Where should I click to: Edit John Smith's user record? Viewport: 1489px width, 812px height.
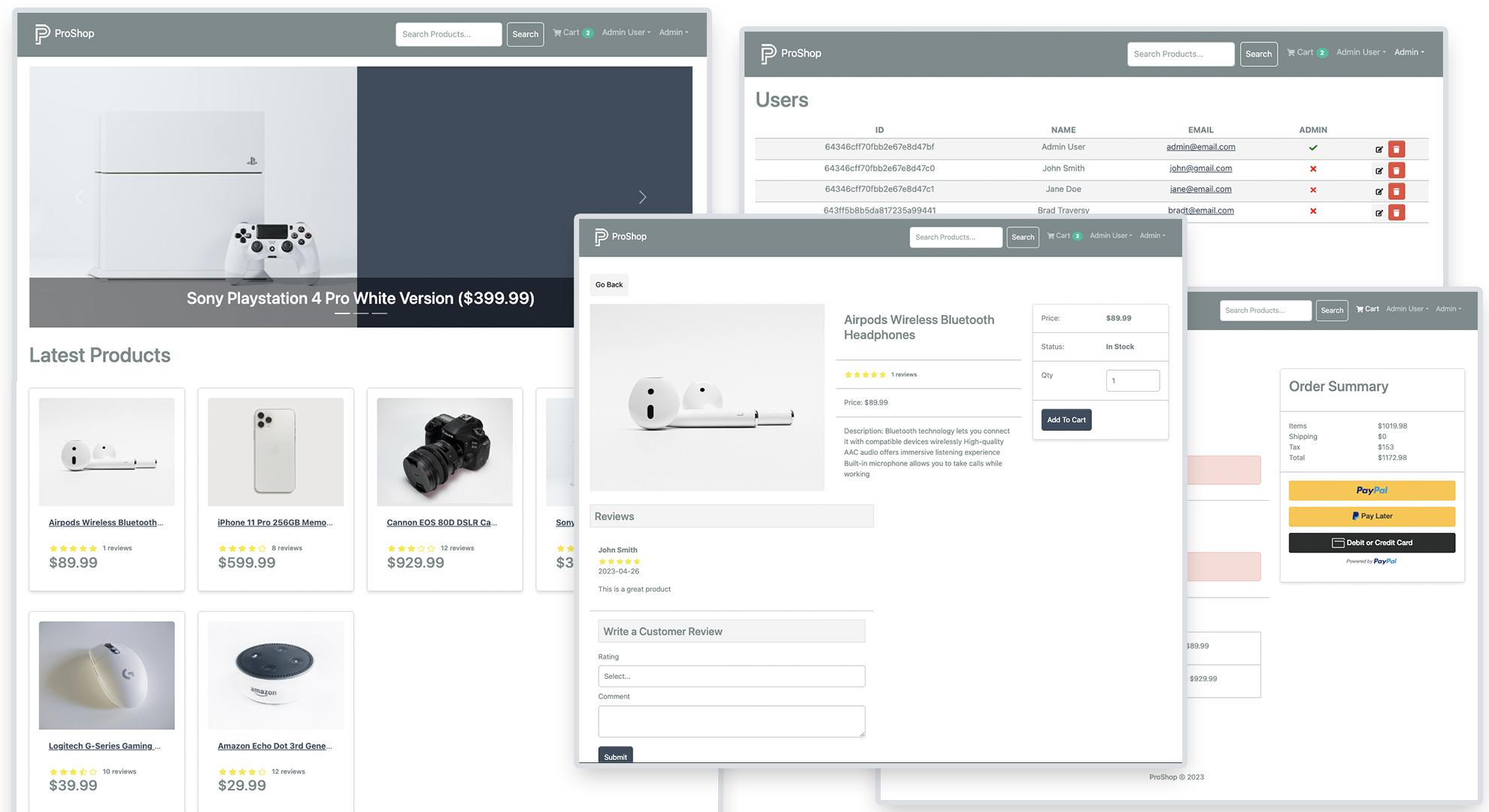(1378, 170)
